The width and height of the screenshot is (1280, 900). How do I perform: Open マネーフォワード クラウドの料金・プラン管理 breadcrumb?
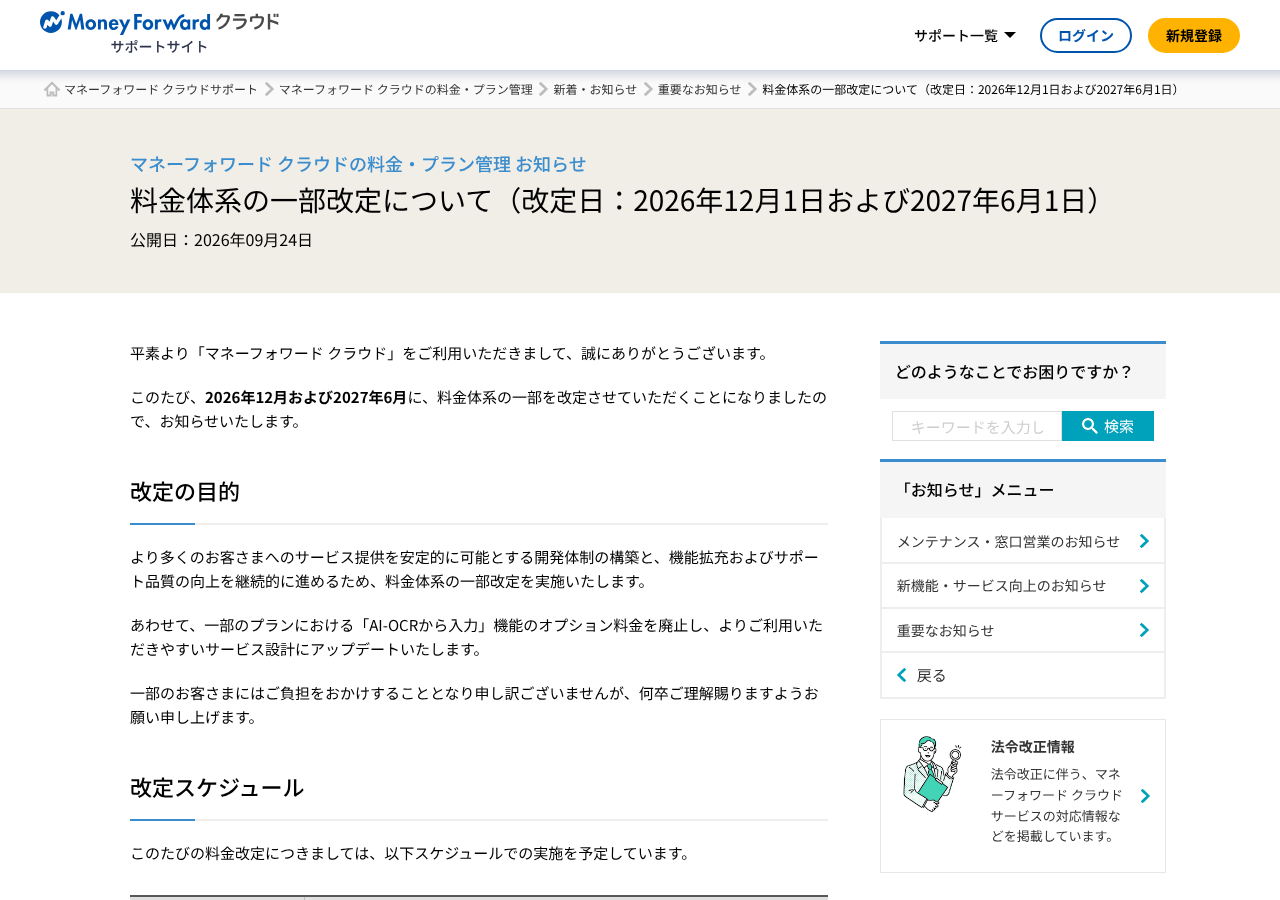(x=406, y=89)
